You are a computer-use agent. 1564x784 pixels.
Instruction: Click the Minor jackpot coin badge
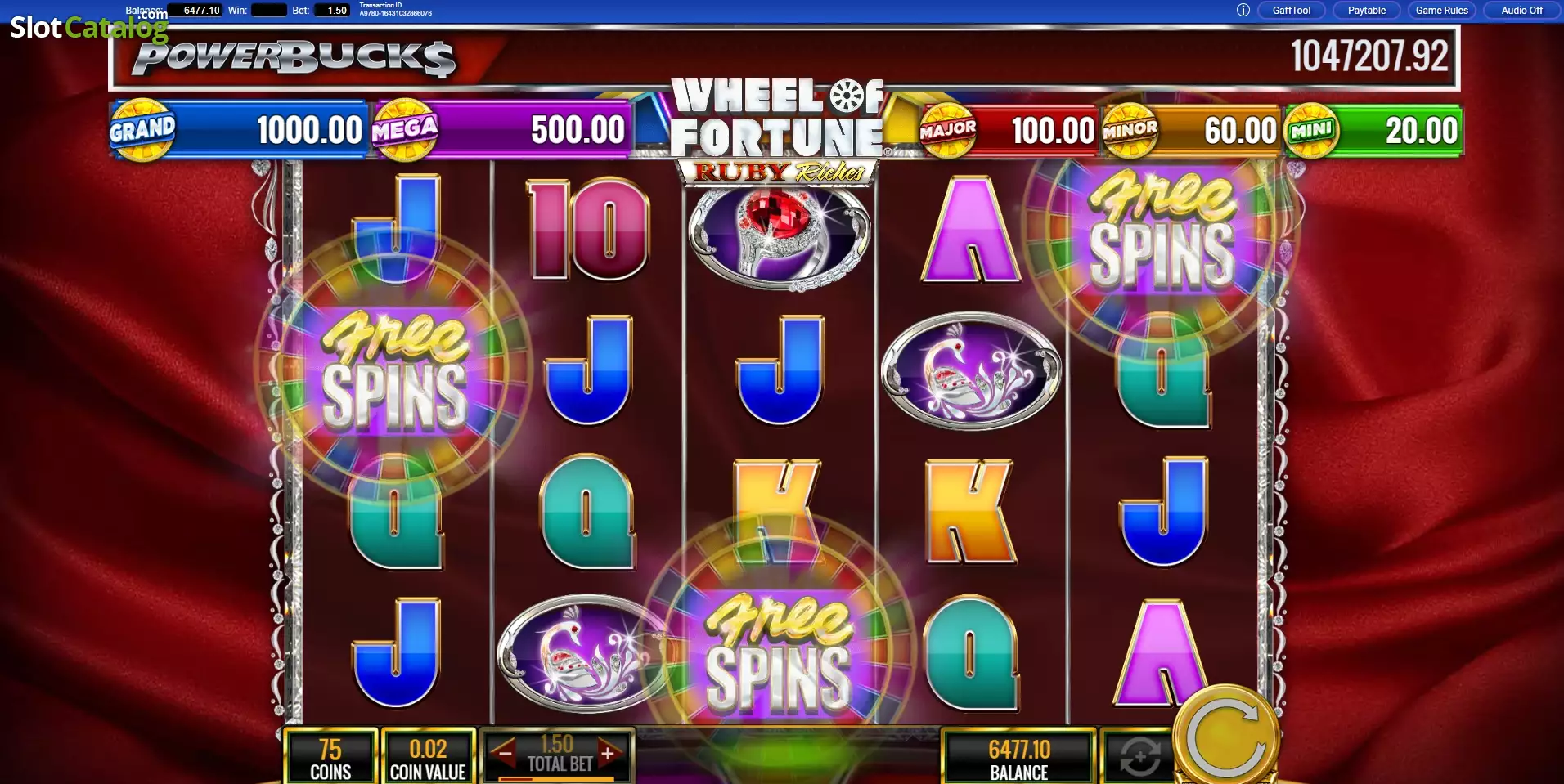point(1130,130)
